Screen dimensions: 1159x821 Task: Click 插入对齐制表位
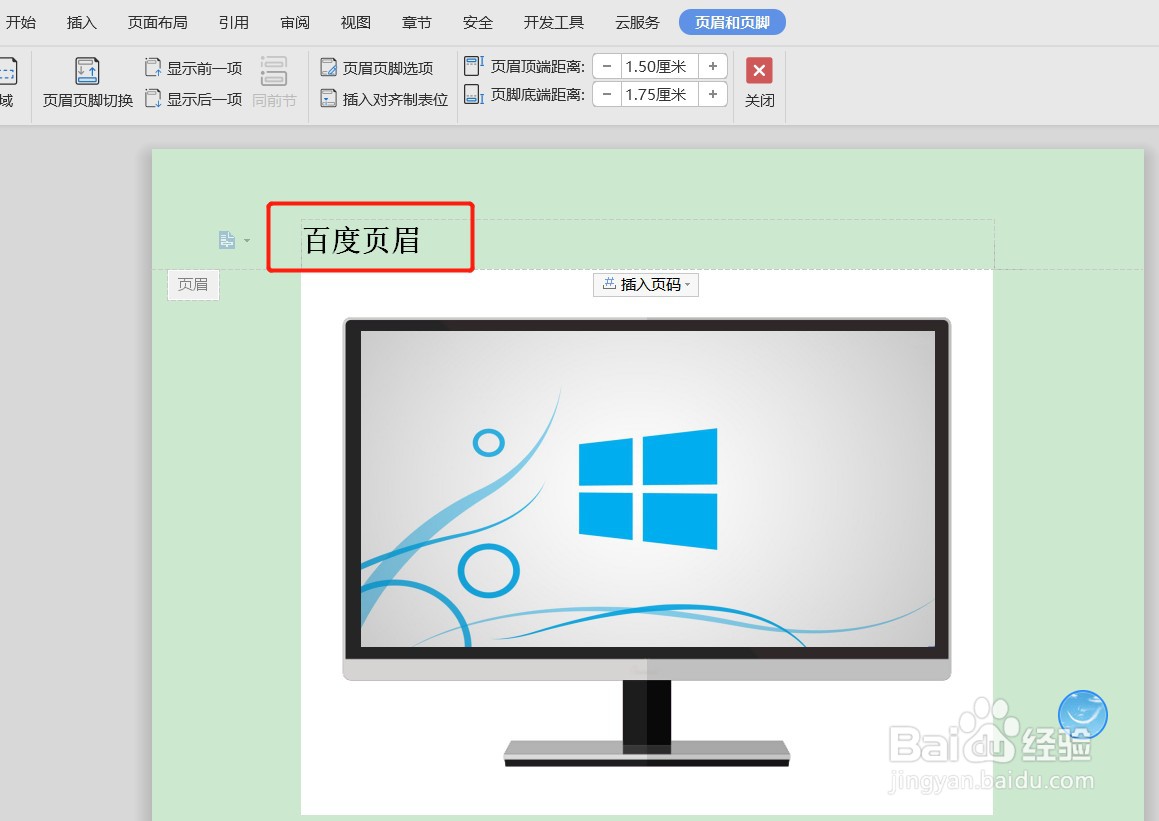(384, 99)
